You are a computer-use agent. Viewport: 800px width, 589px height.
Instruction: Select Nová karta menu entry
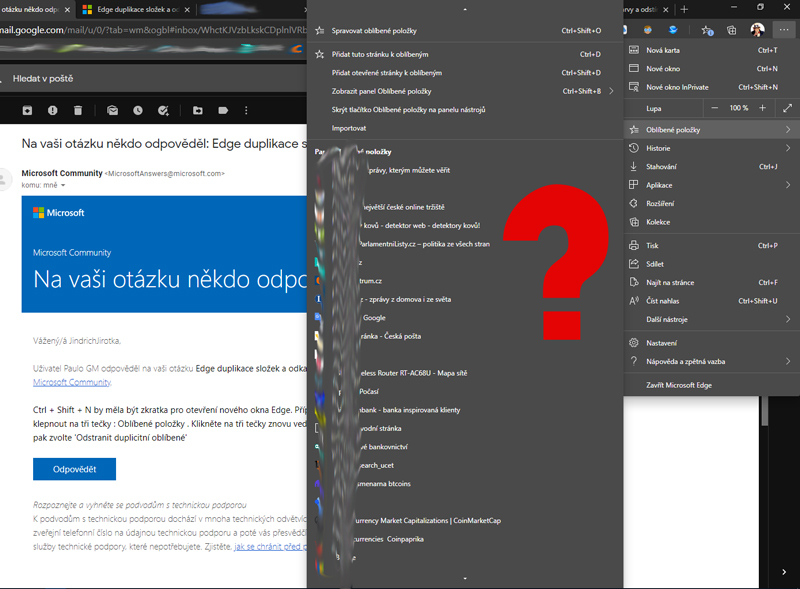(712, 50)
